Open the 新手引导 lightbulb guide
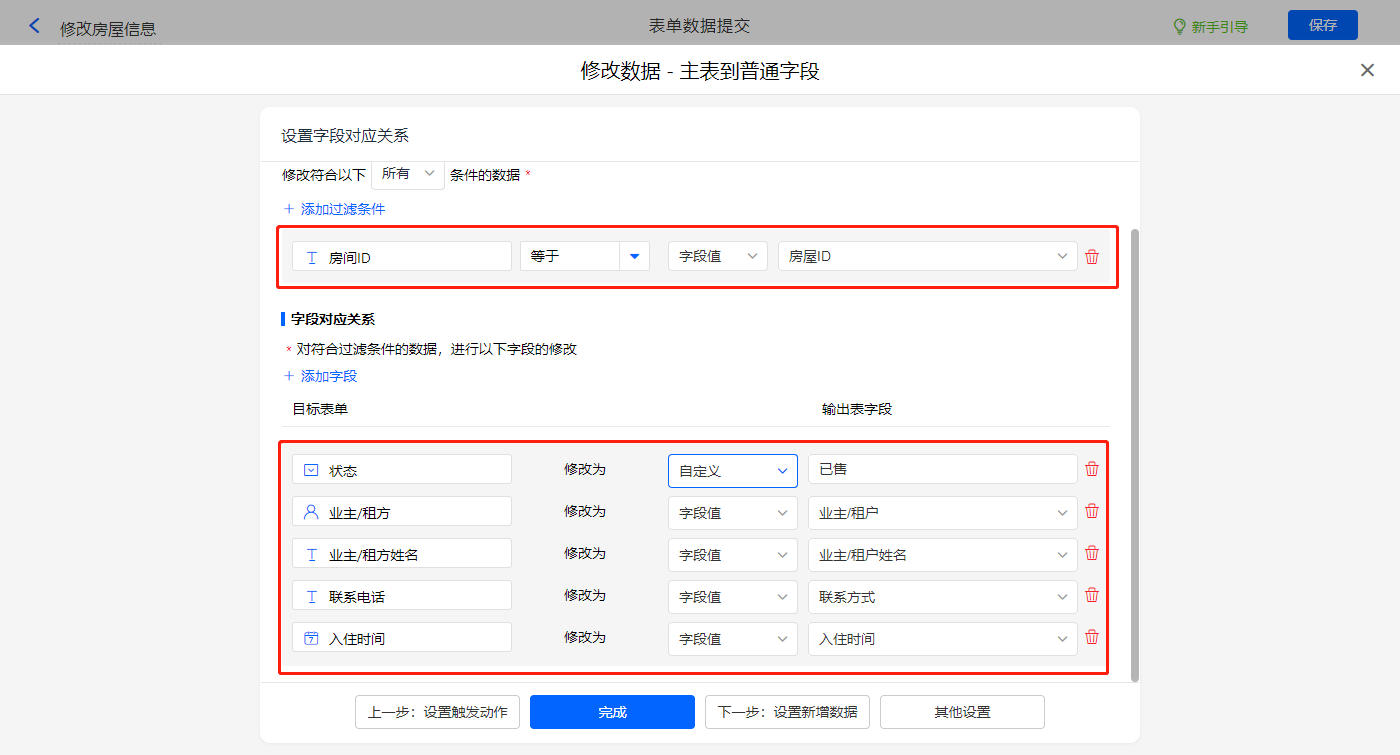 [x=1211, y=27]
